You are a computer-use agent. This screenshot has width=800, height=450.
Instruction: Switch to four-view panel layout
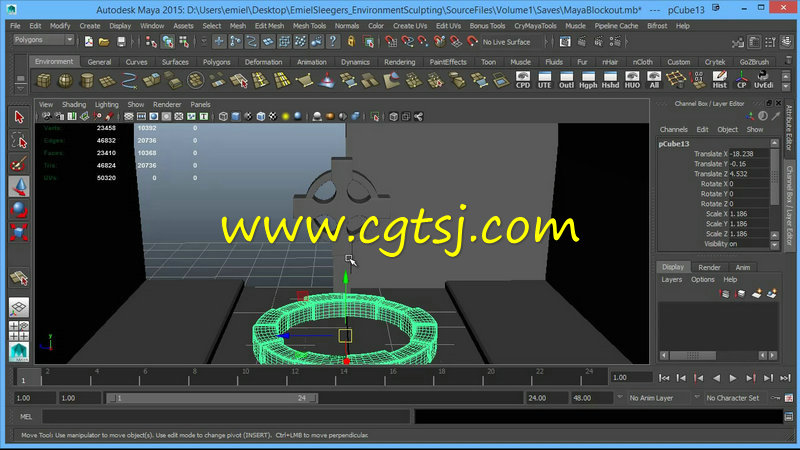click(19, 331)
